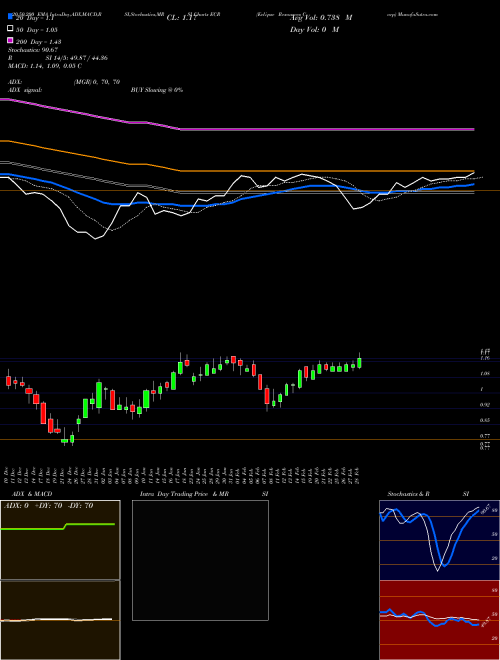Viewport: 500px width, 660px height.
Task: Click the white 50 Day legend swatch
Action: 10,29
